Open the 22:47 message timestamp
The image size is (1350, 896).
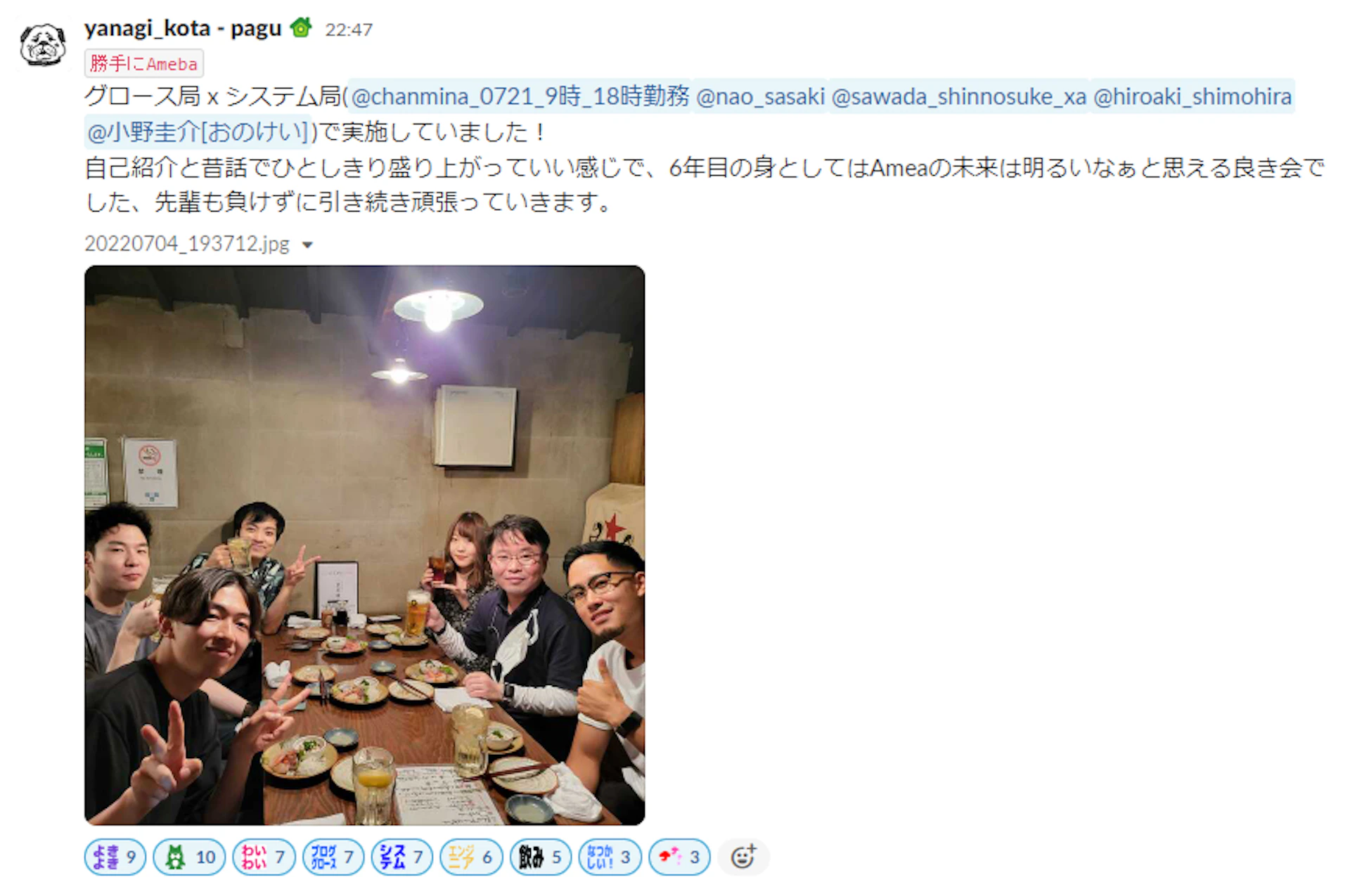[349, 30]
